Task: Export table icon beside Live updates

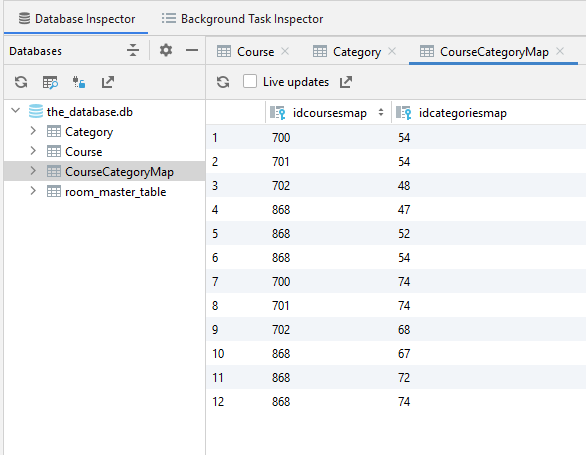Action: tap(346, 82)
